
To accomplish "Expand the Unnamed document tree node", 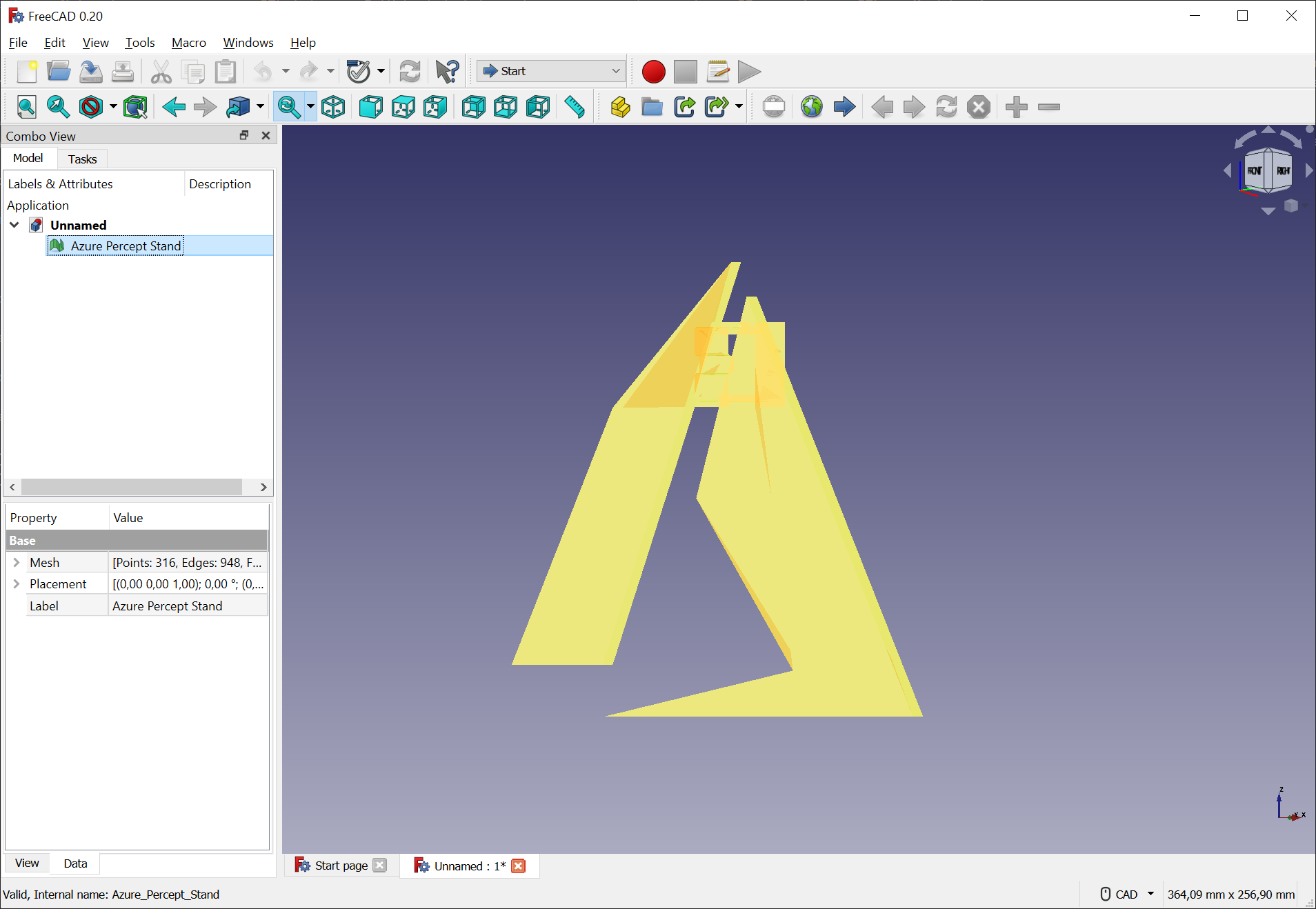I will point(14,225).
